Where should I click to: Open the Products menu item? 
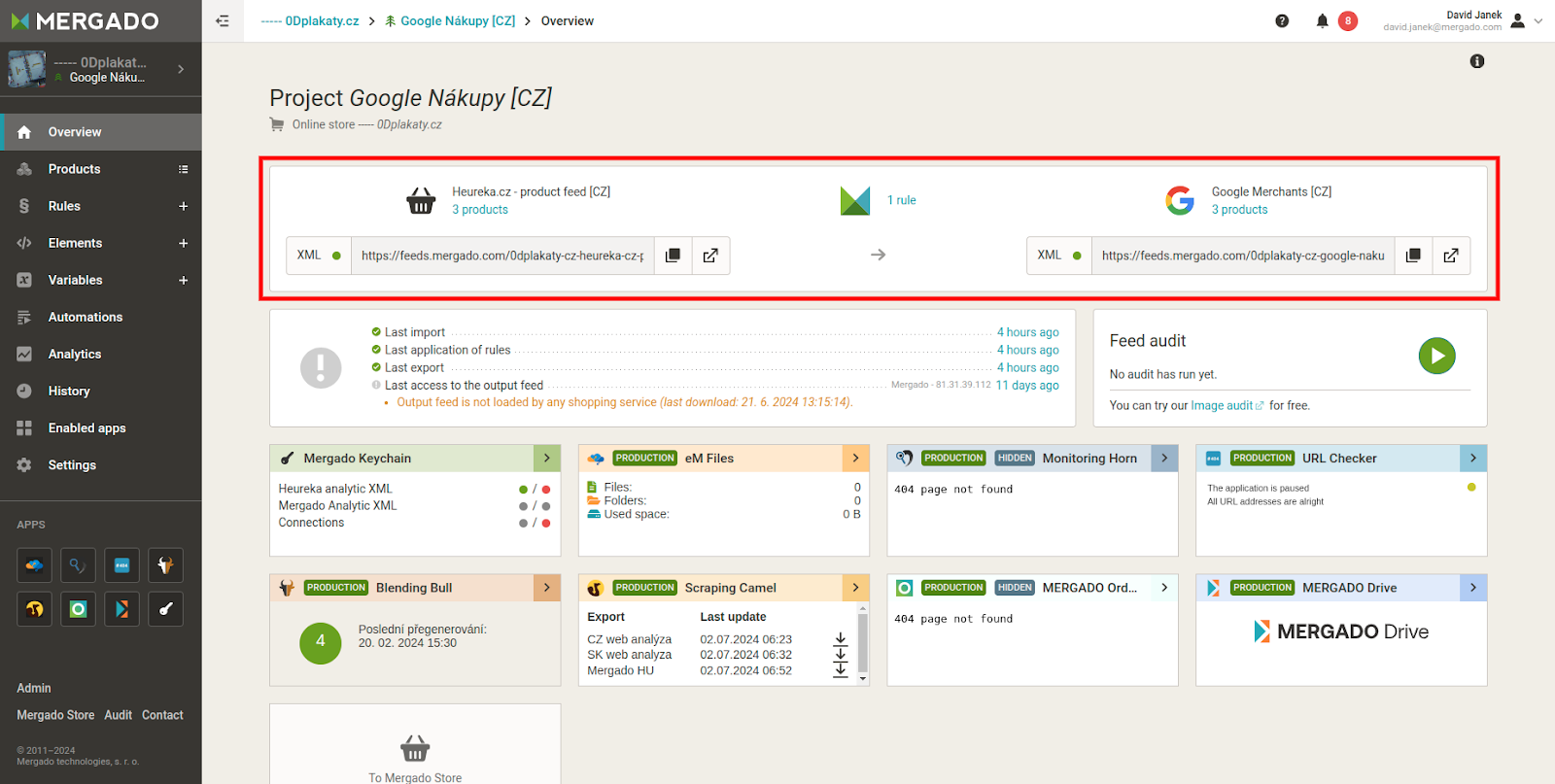pyautogui.click(x=74, y=169)
